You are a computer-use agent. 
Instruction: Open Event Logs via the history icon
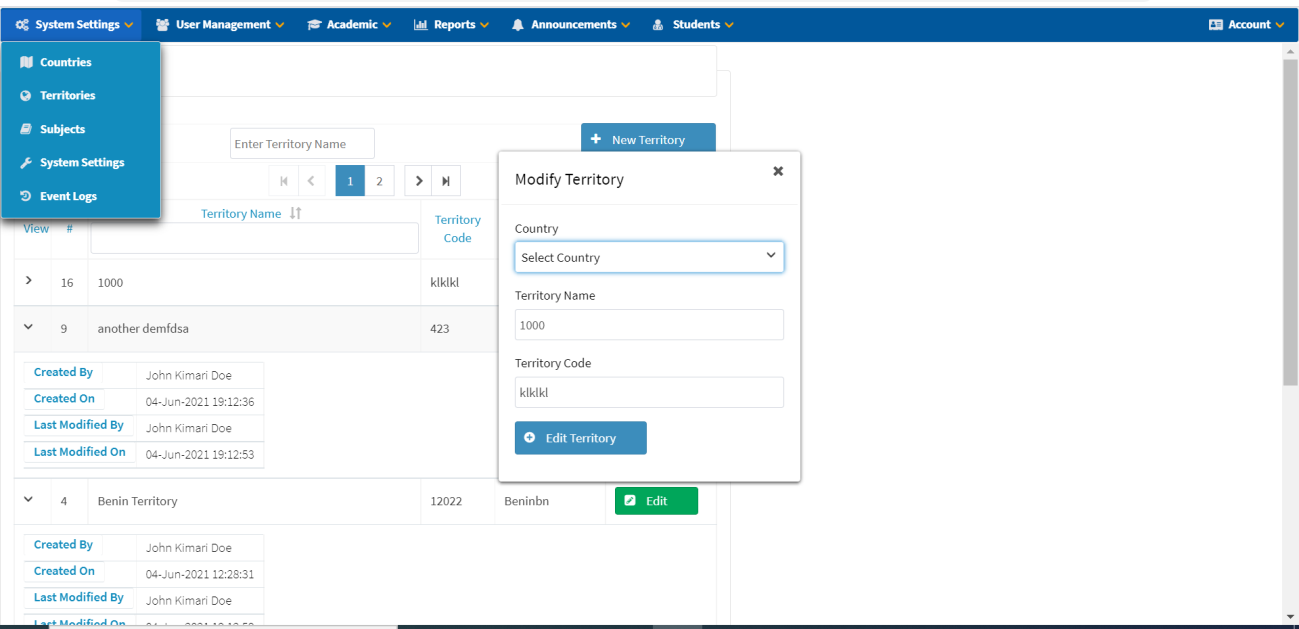pyautogui.click(x=24, y=195)
